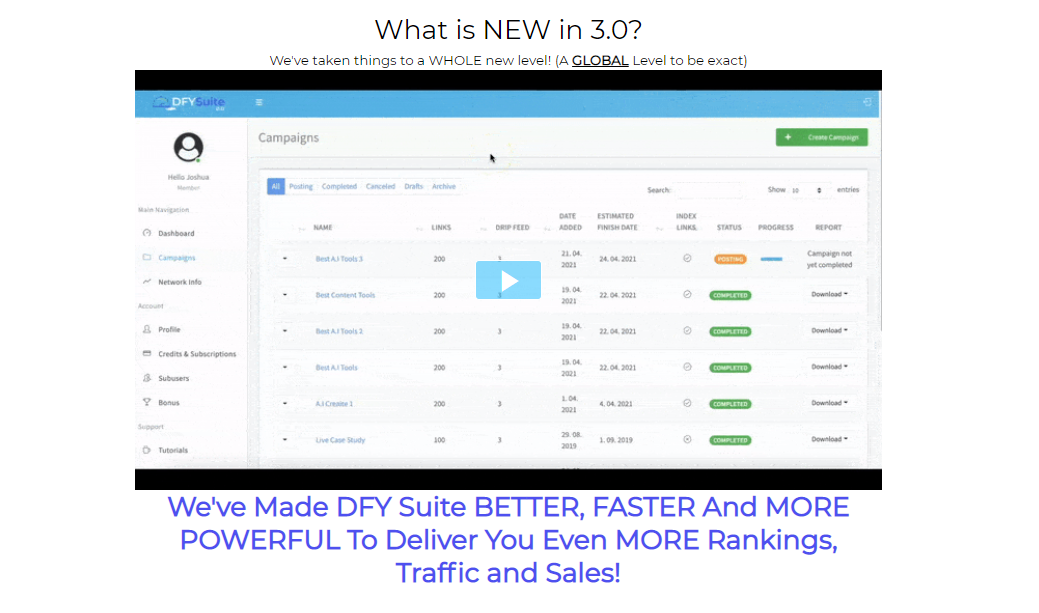Click index links check for Best A.I Tools 3
Image resolution: width=1039 pixels, height=613 pixels.
(x=687, y=258)
